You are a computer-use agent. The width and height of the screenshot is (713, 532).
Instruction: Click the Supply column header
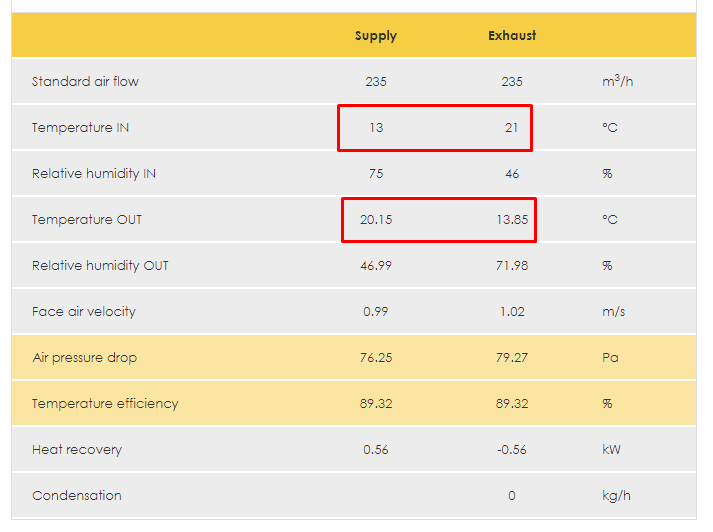(376, 36)
